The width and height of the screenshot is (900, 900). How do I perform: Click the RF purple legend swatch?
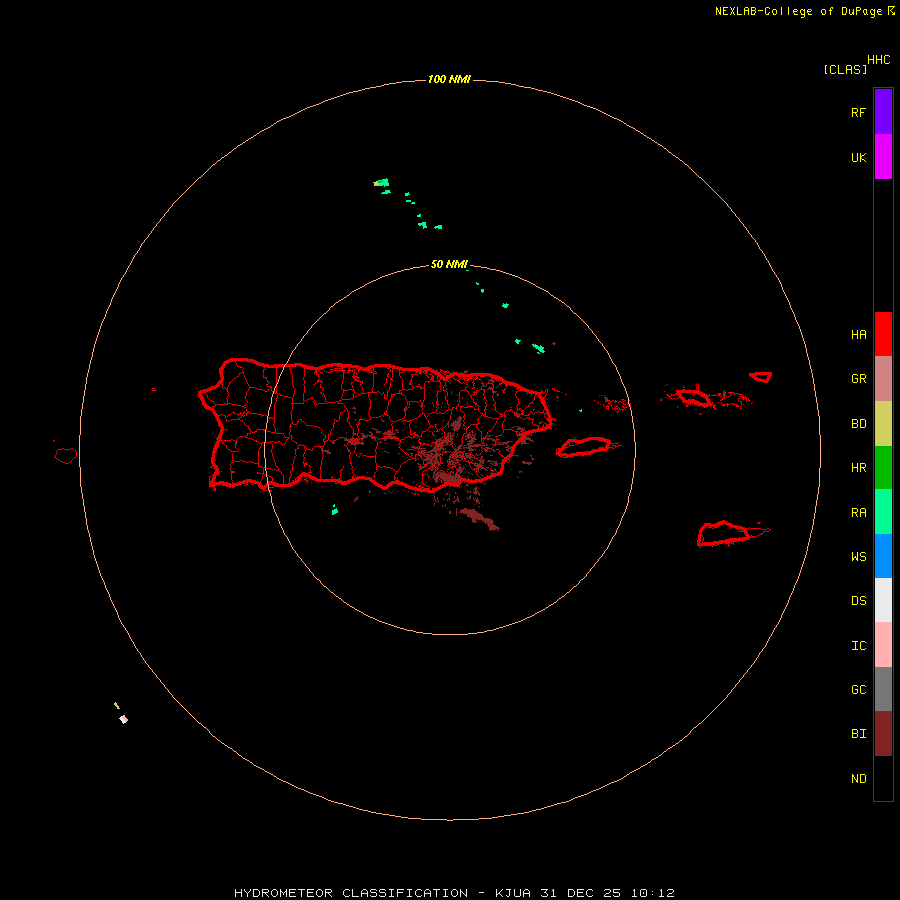coord(883,112)
